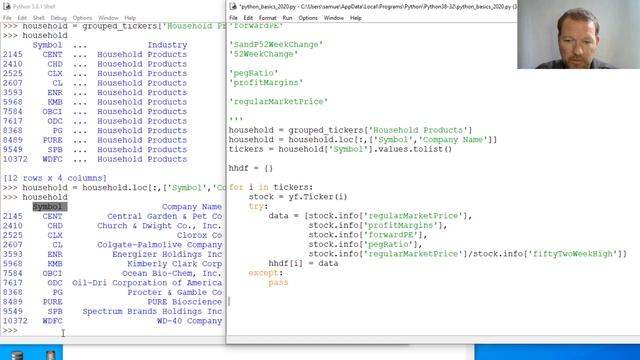Click the webcam video thumbnail

pos(578,34)
